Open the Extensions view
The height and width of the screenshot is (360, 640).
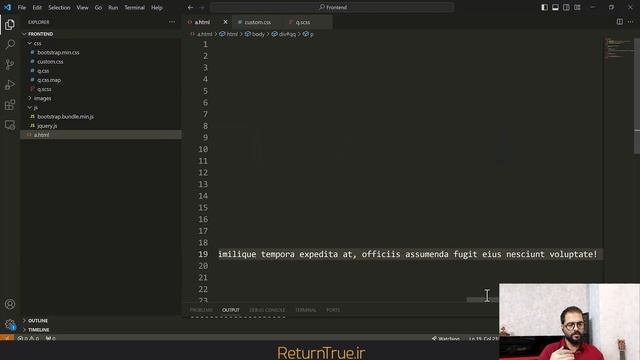[x=10, y=105]
